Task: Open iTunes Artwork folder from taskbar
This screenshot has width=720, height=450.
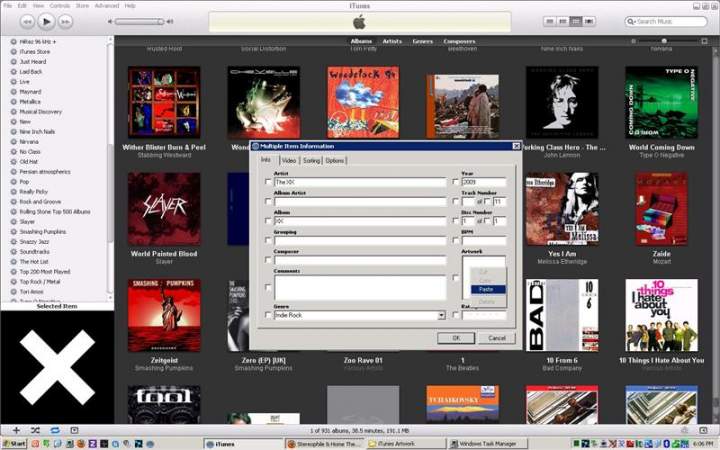Action: coord(405,444)
